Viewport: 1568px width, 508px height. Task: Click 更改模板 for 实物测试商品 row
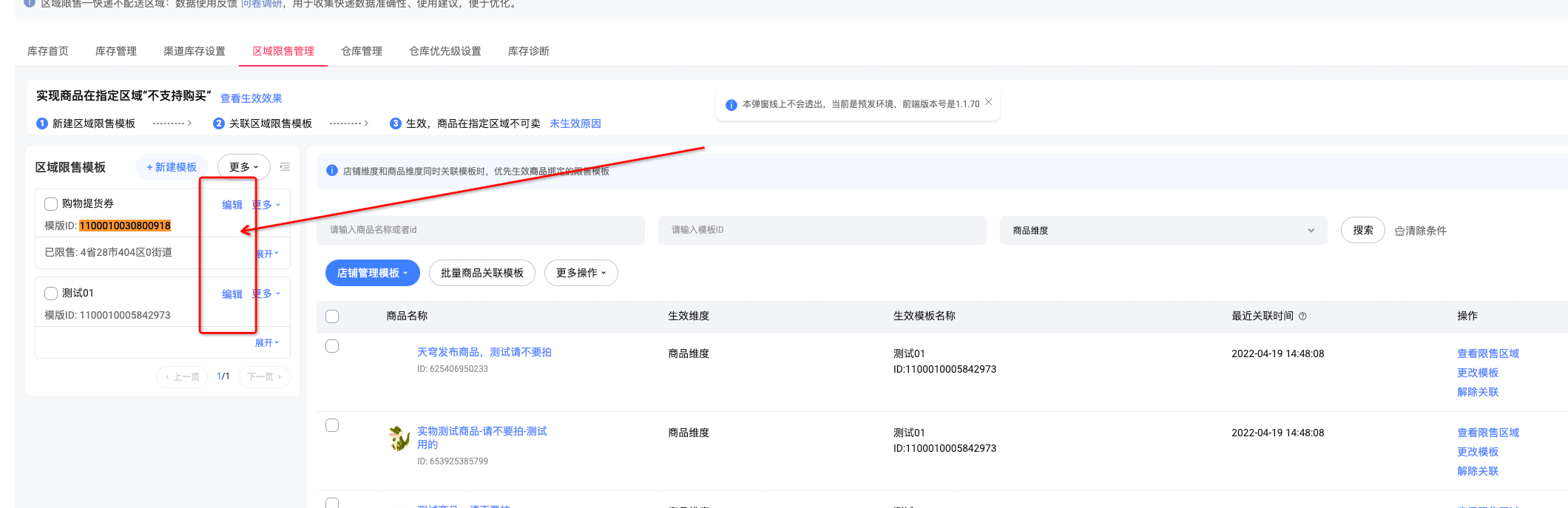pyautogui.click(x=1478, y=452)
